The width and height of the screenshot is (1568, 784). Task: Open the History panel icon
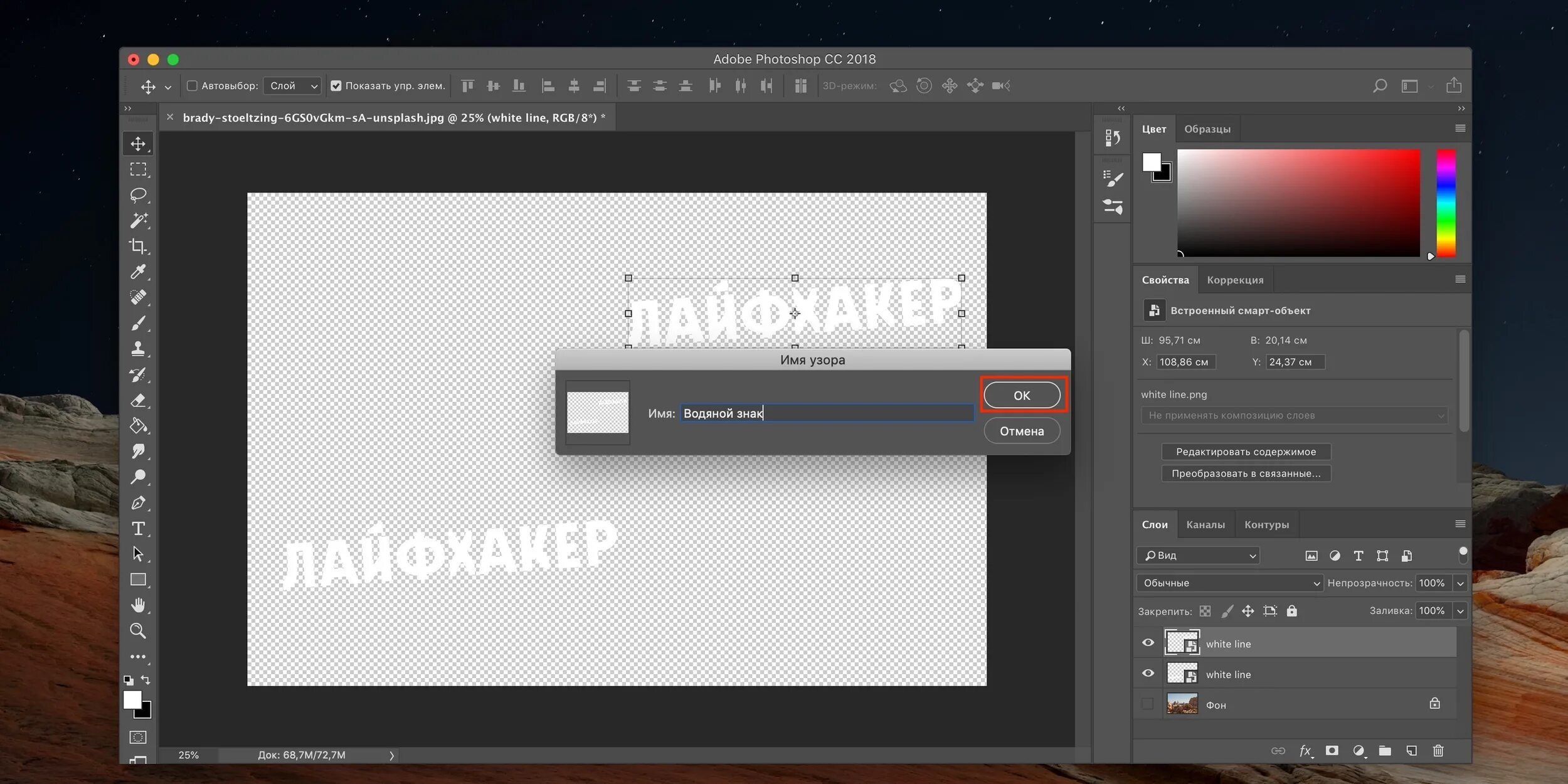click(1113, 138)
